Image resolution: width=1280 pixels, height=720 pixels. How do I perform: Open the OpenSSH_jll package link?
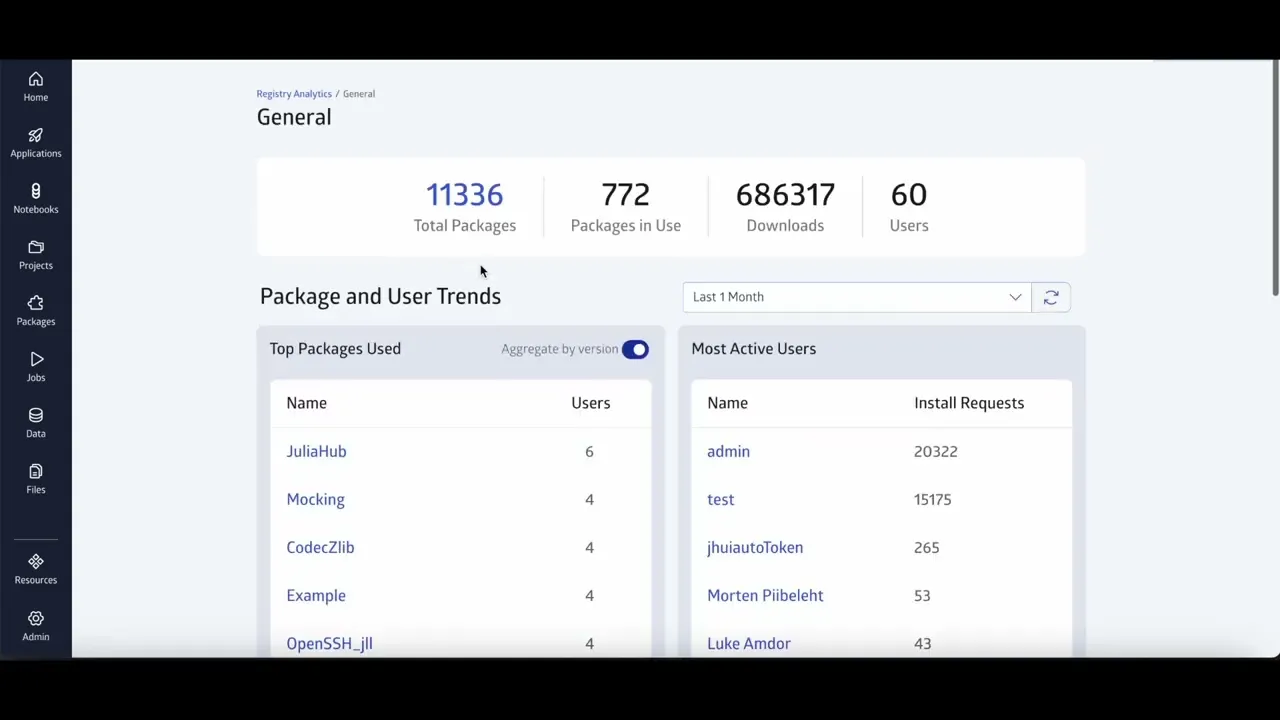coord(329,643)
